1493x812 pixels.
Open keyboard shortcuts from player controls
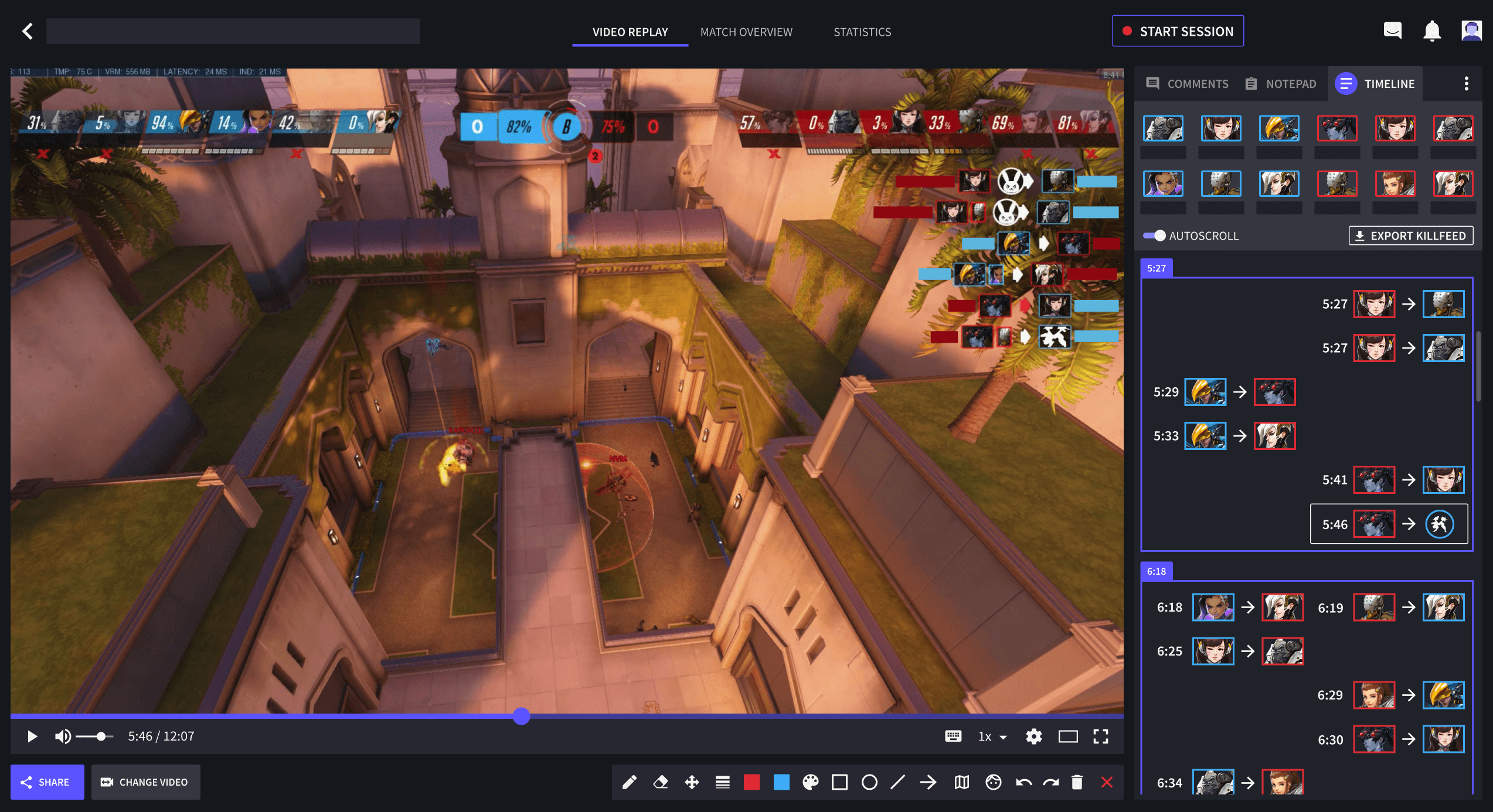tap(953, 736)
